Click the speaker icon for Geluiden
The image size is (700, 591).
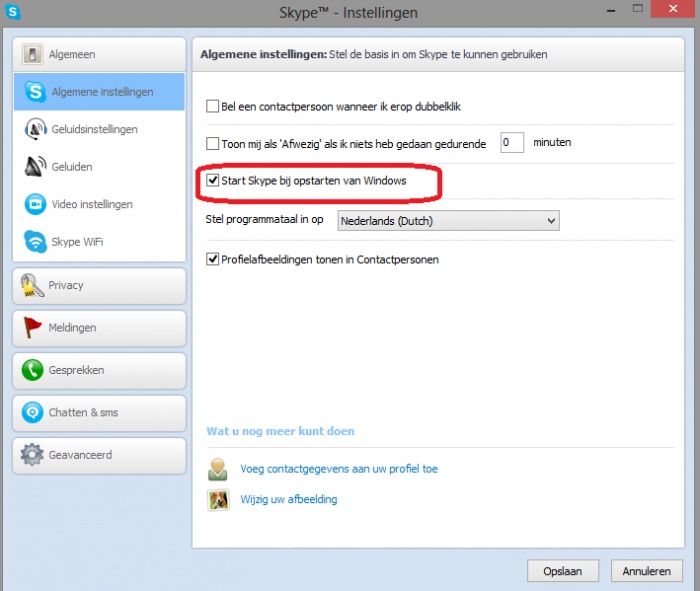tap(35, 166)
